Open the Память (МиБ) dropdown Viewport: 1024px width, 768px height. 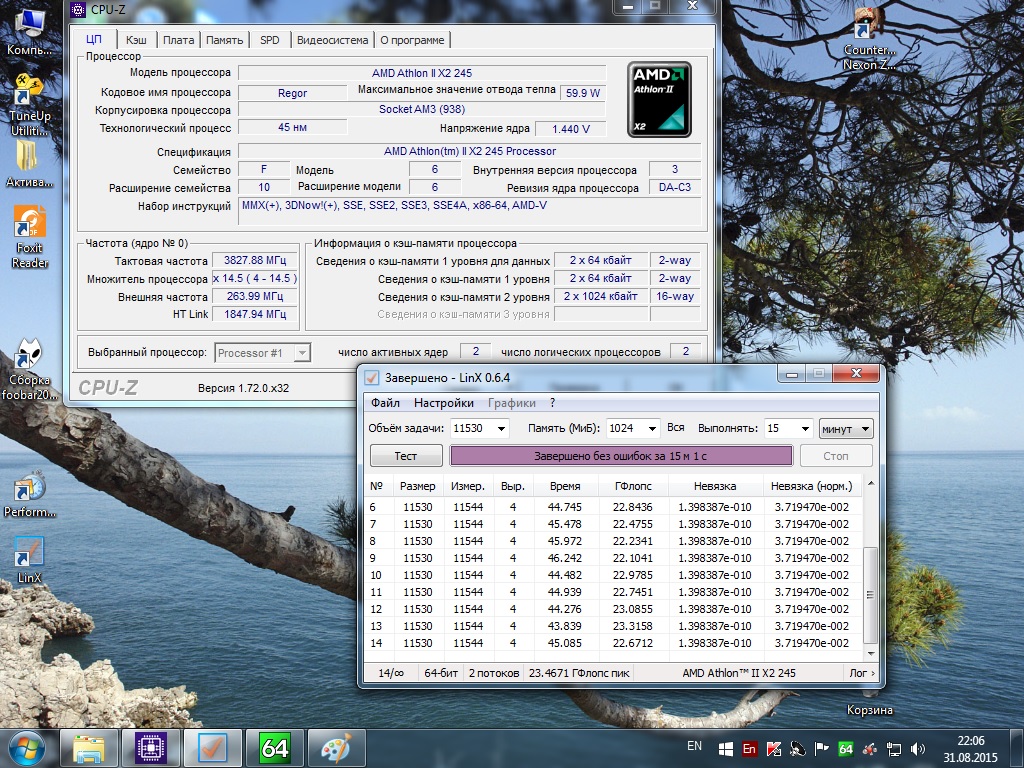651,428
